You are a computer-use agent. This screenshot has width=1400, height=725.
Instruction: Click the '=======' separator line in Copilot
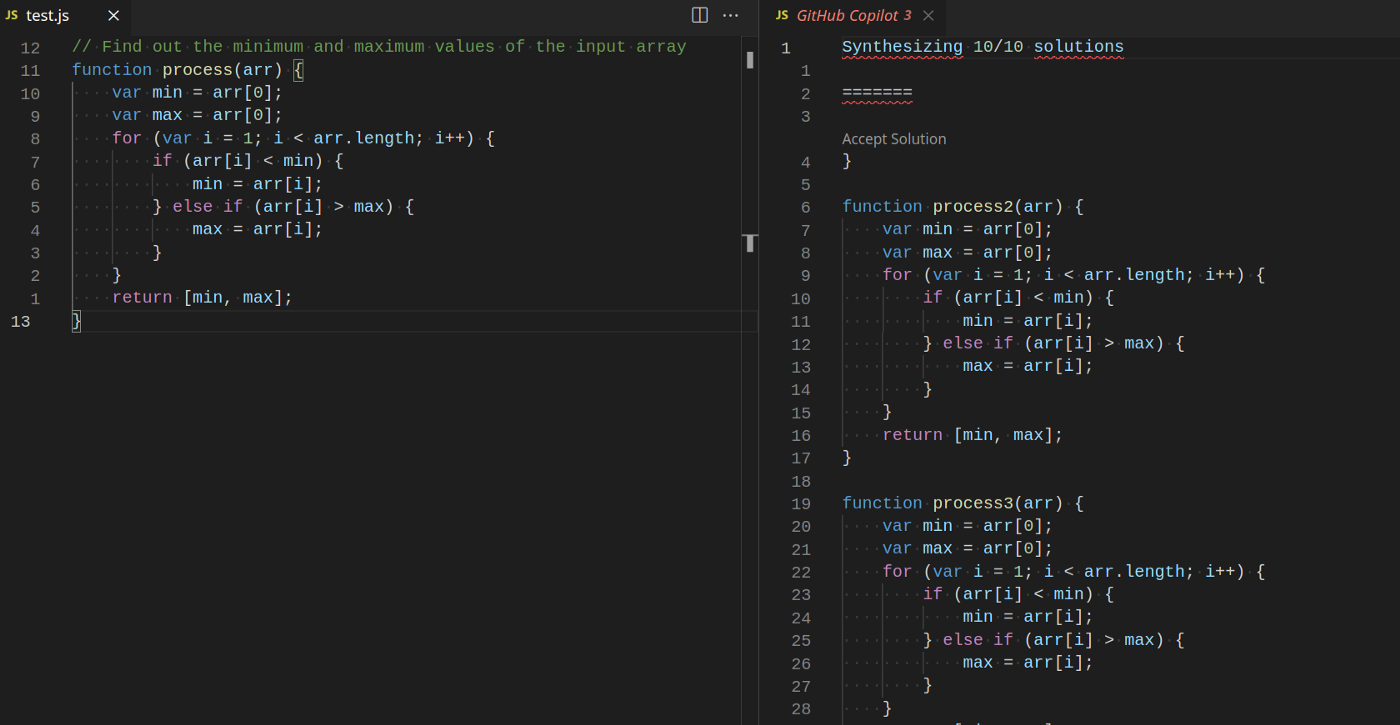click(x=877, y=94)
